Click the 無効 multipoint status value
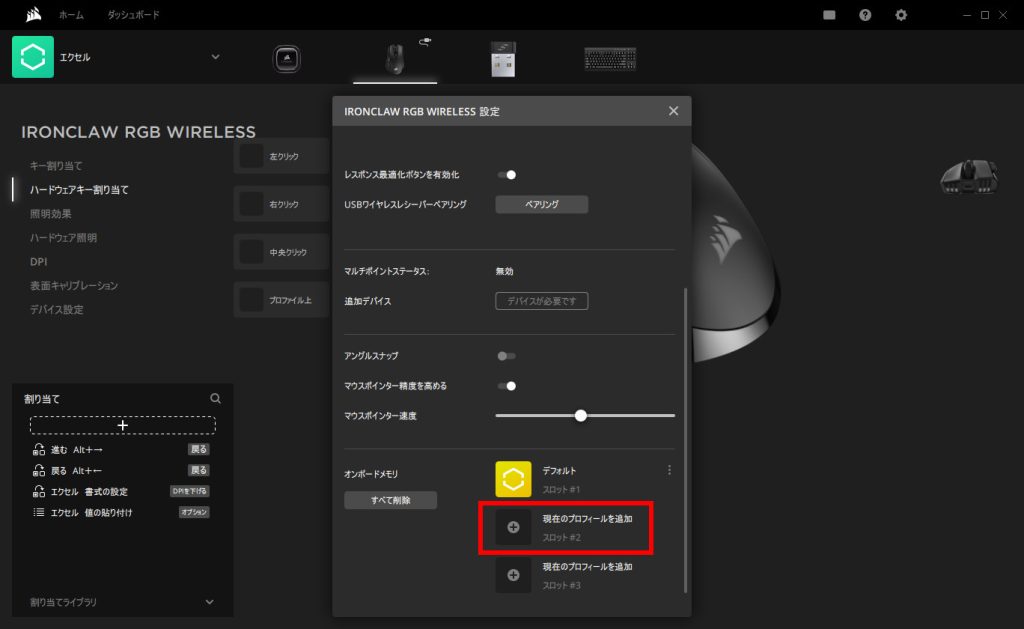This screenshot has height=629, width=1024. pos(504,271)
